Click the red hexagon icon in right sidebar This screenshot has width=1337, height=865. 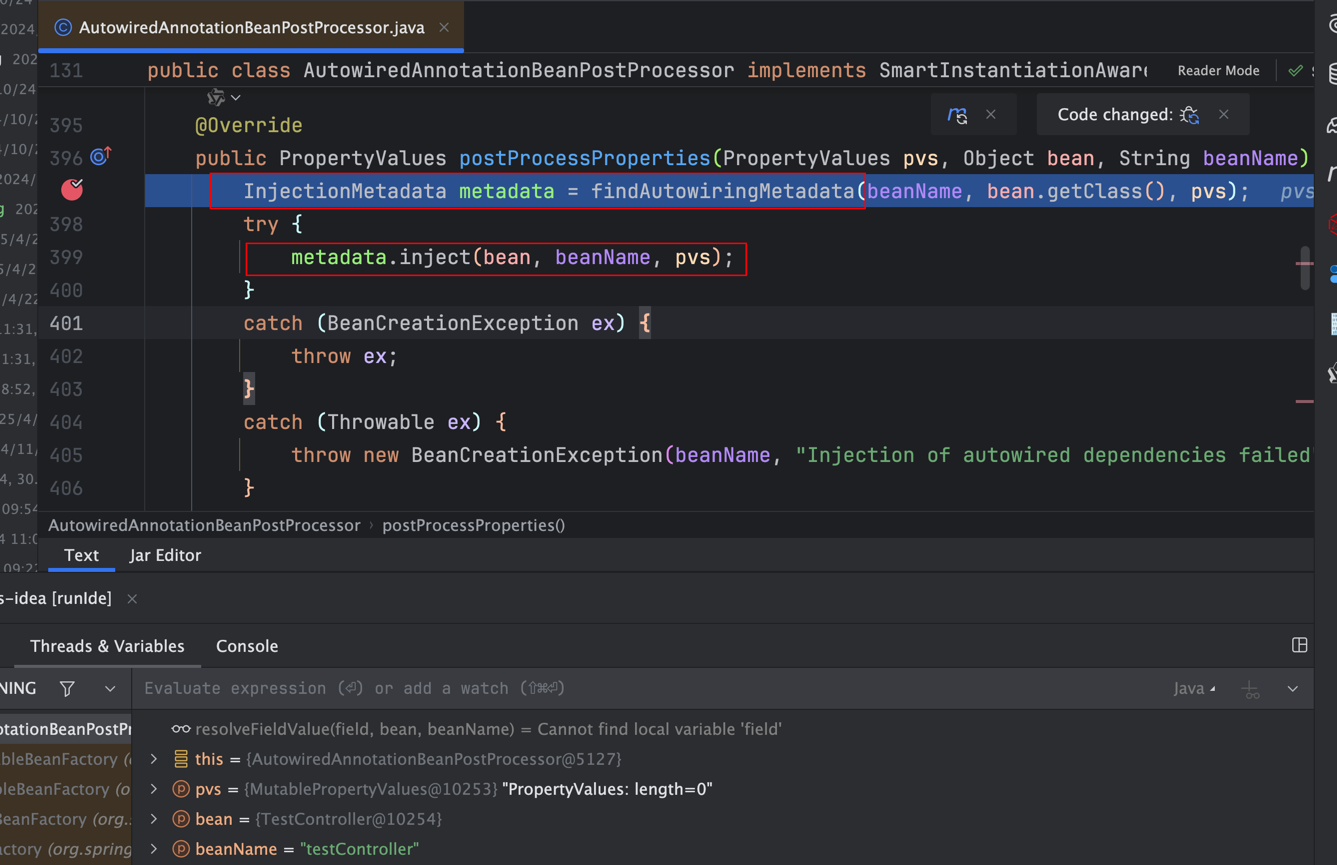[1331, 224]
